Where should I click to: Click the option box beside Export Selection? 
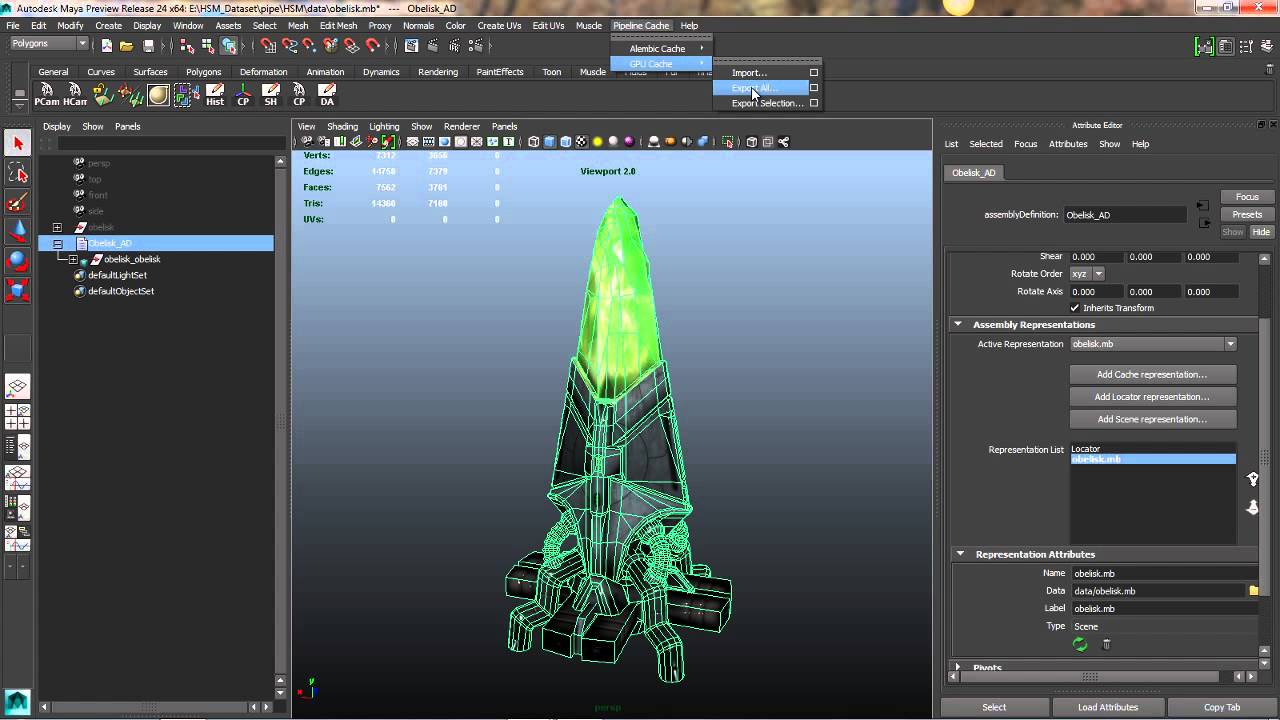pos(813,103)
